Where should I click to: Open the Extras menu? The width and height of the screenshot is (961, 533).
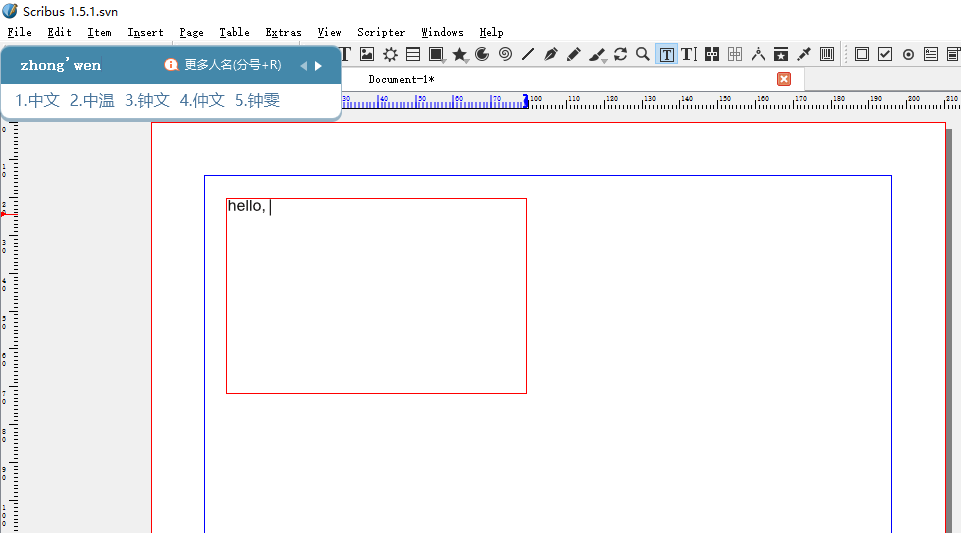click(283, 32)
